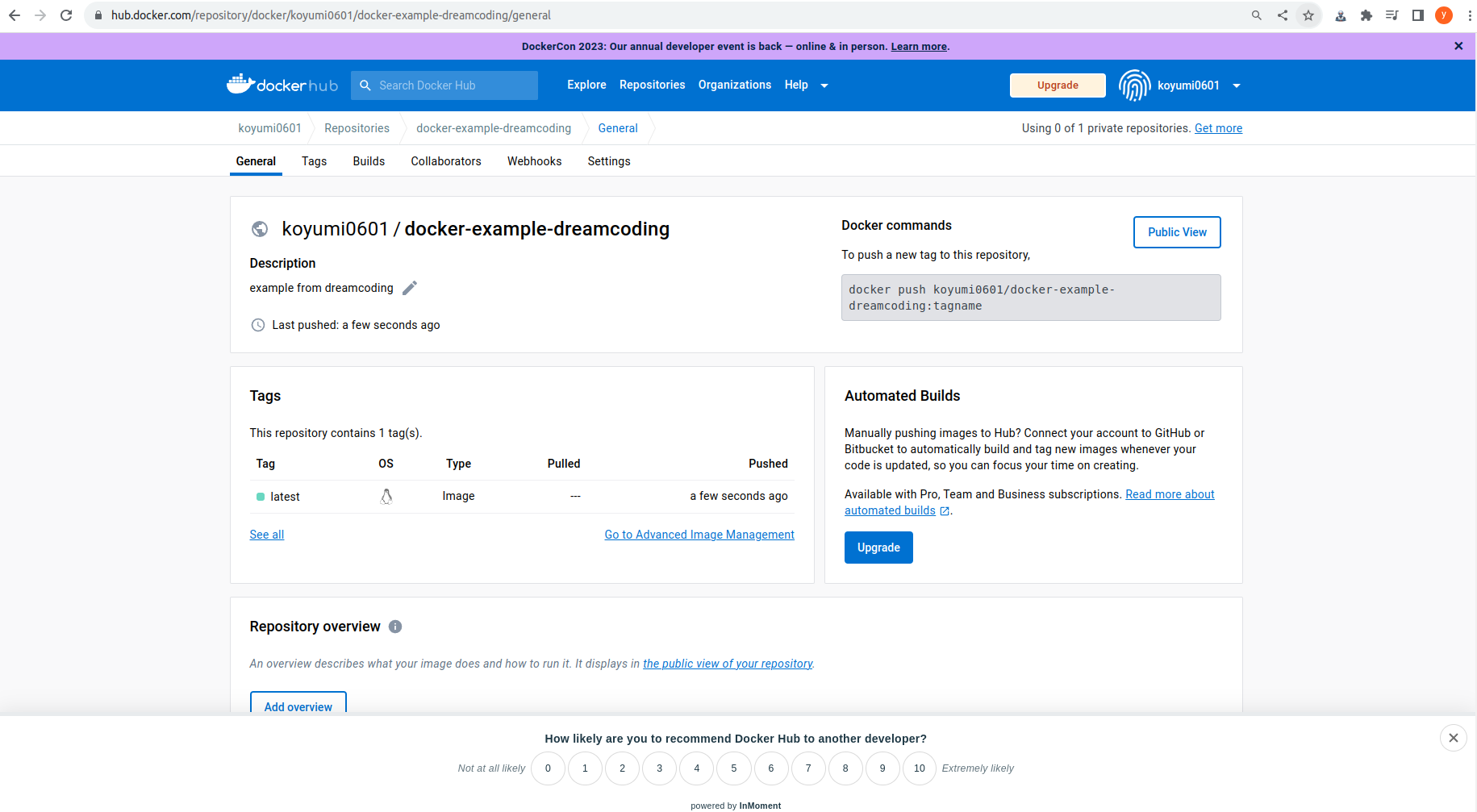Open the Chrome three-dot menu
Screen dimensions: 1477x812
[1470, 15]
